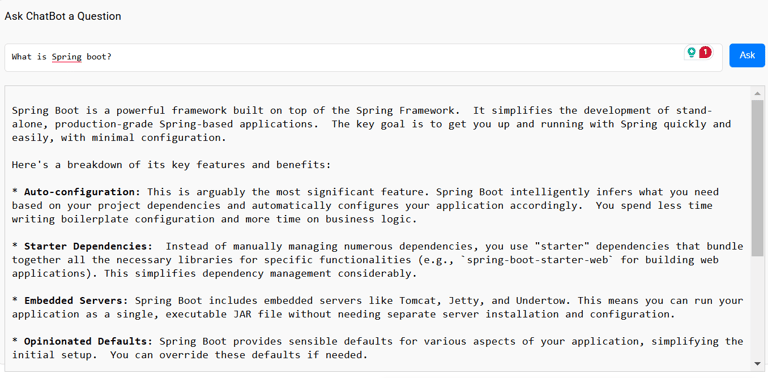Click the underlined word "Spring" in the question

click(67, 57)
